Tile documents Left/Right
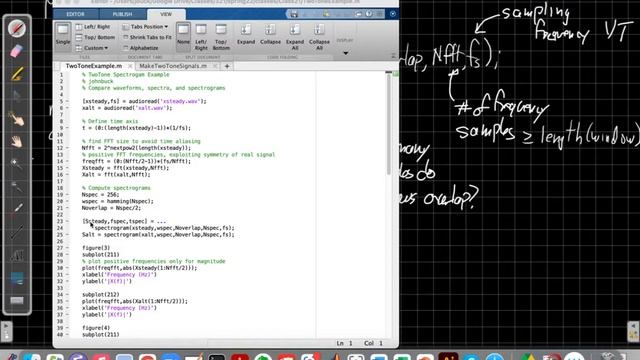 [93, 27]
